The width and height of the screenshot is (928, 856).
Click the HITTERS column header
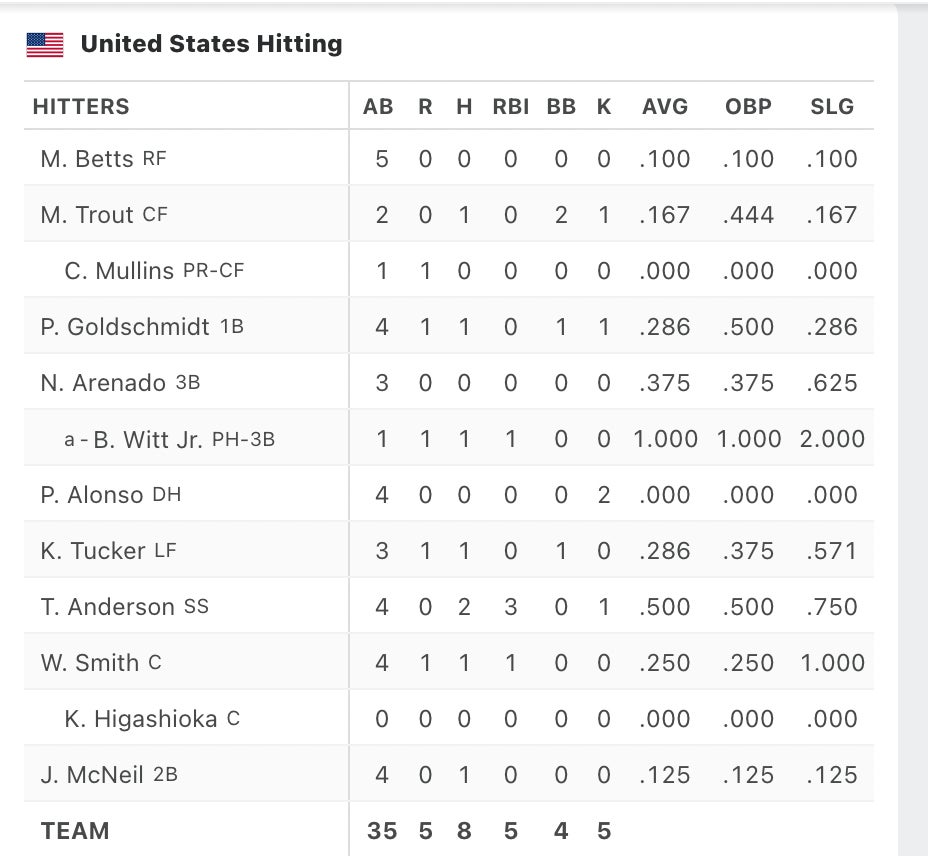81,106
